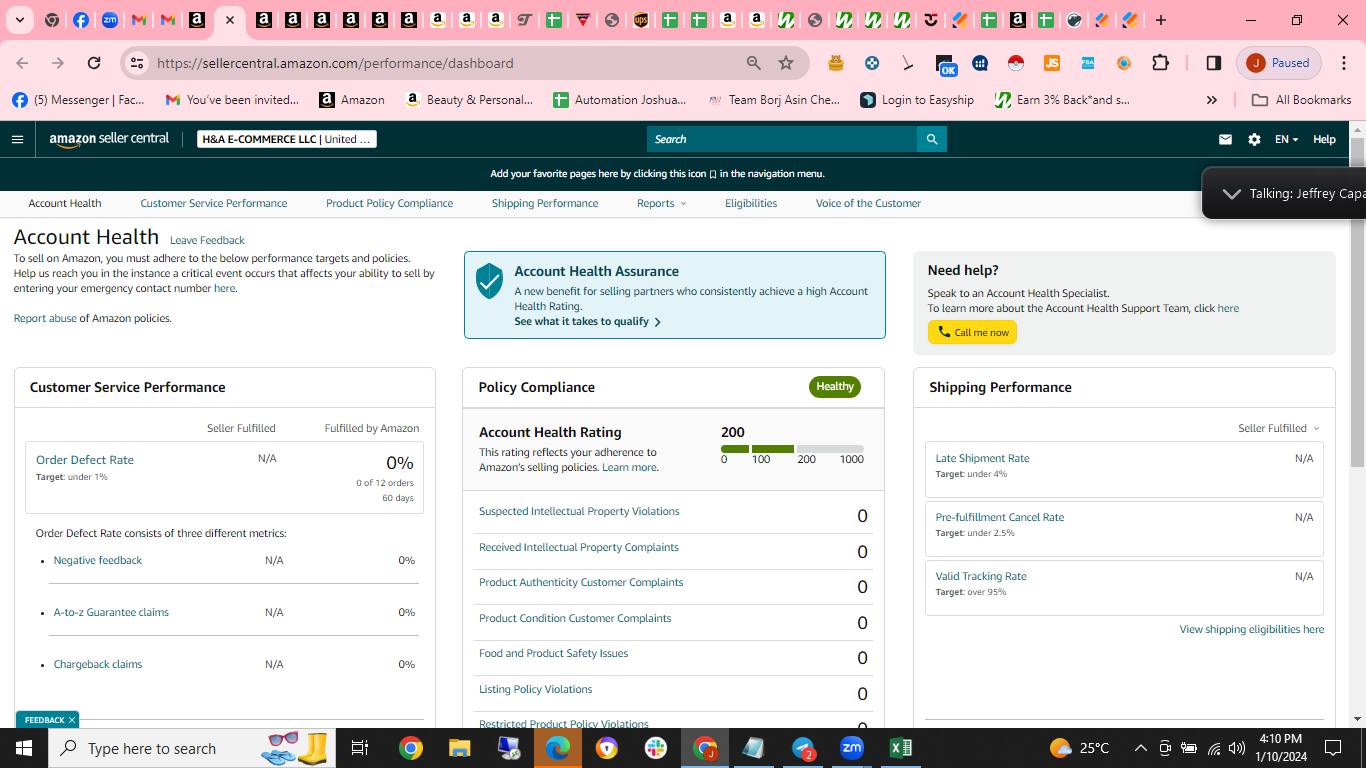Open the Eligibilities tab
1366x768 pixels.
[x=751, y=203]
